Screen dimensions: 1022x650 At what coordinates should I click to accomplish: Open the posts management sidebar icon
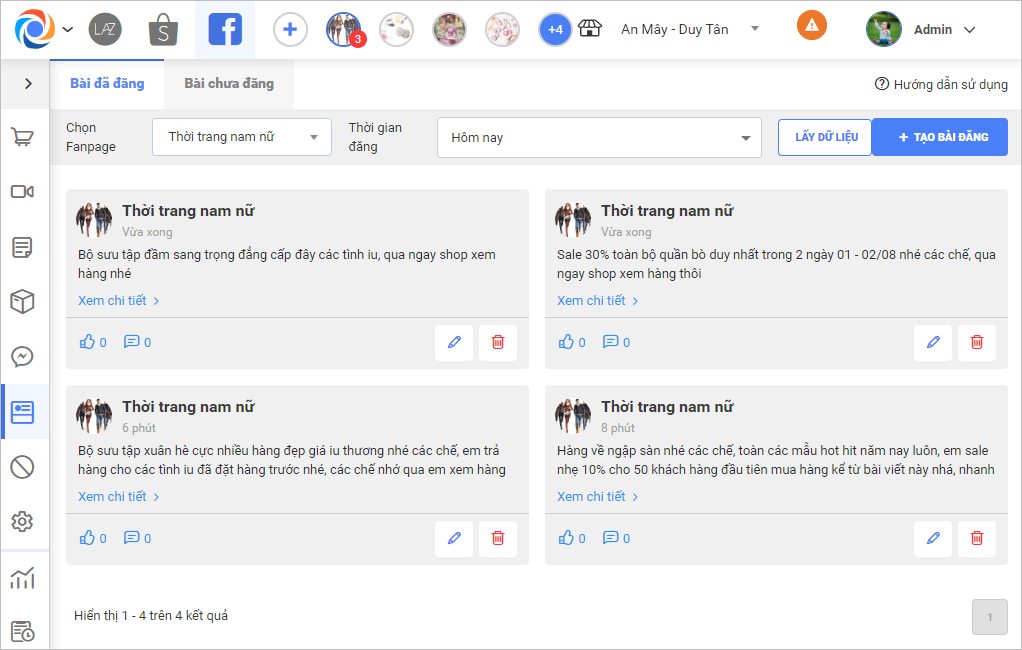click(23, 412)
